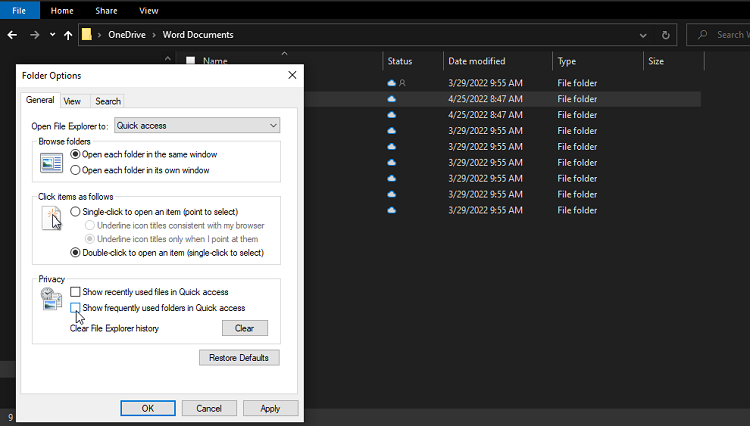Expand the chevron after OneDrive breadcrumb
The width and height of the screenshot is (750, 426).
(x=154, y=35)
